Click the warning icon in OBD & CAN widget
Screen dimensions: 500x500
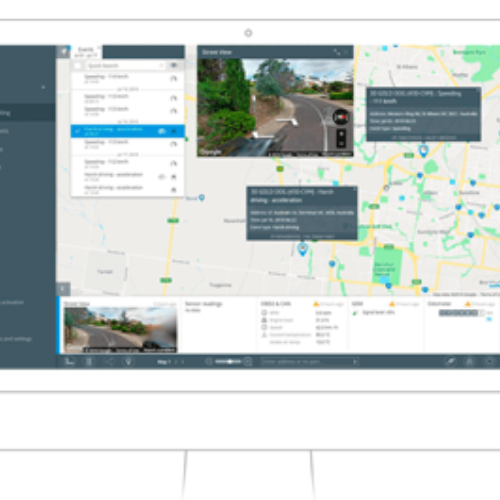click(316, 304)
